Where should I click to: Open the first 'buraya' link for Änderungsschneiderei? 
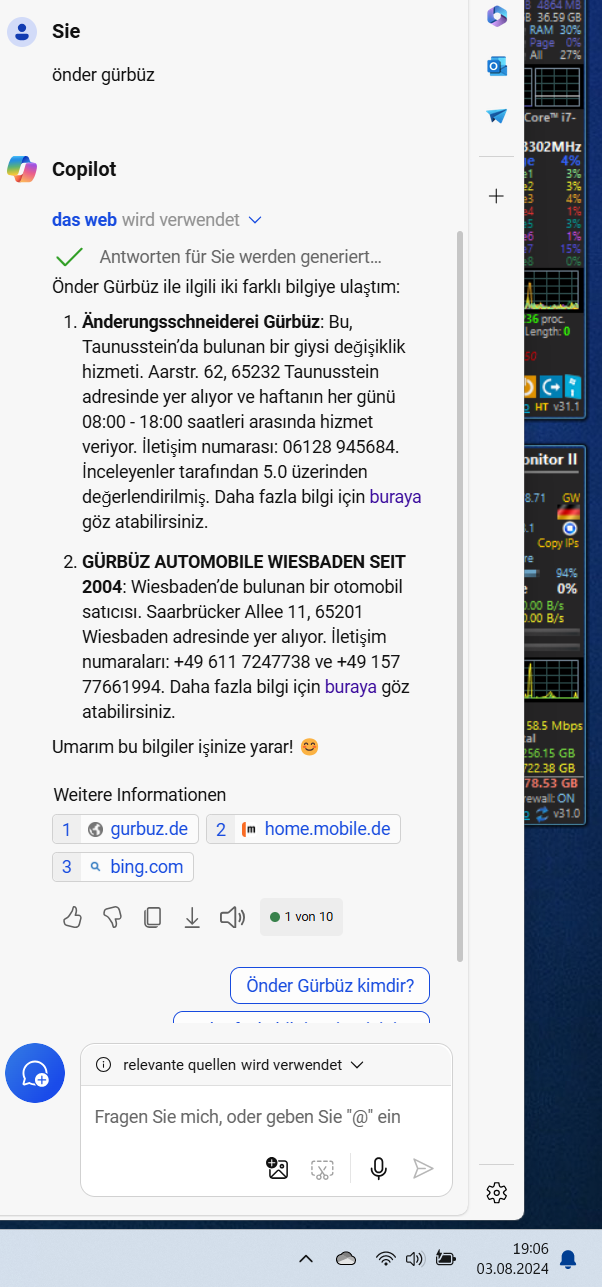click(395, 496)
